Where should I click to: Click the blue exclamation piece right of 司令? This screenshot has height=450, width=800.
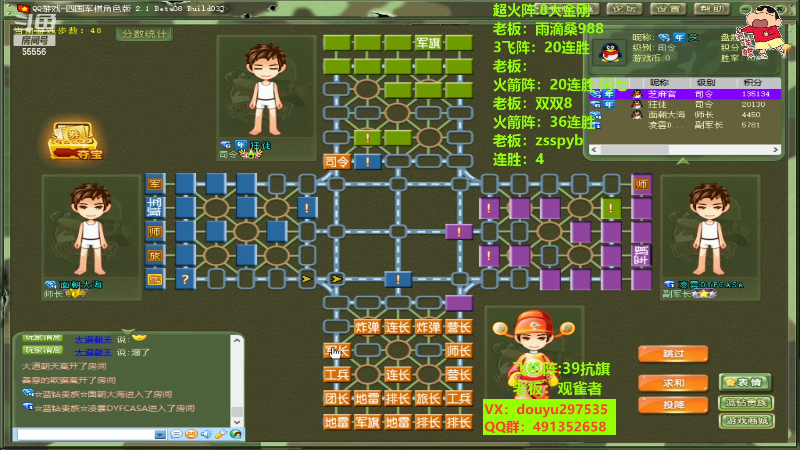click(367, 162)
